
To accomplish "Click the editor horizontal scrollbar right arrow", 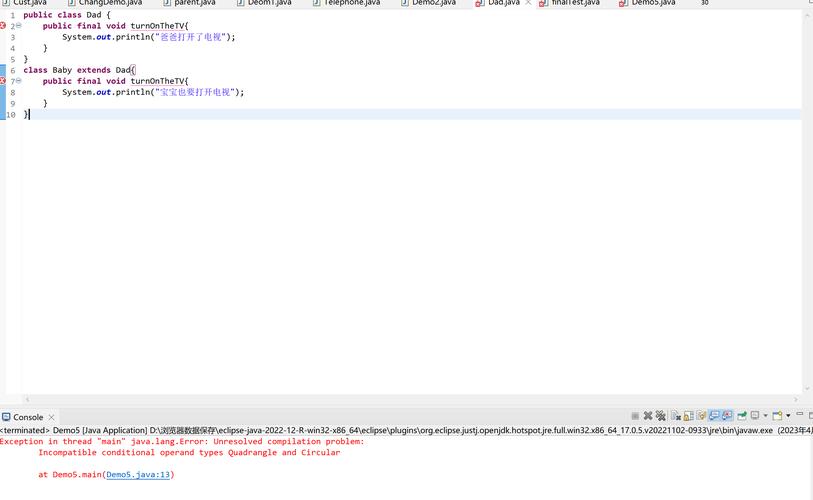I will pyautogui.click(x=797, y=400).
